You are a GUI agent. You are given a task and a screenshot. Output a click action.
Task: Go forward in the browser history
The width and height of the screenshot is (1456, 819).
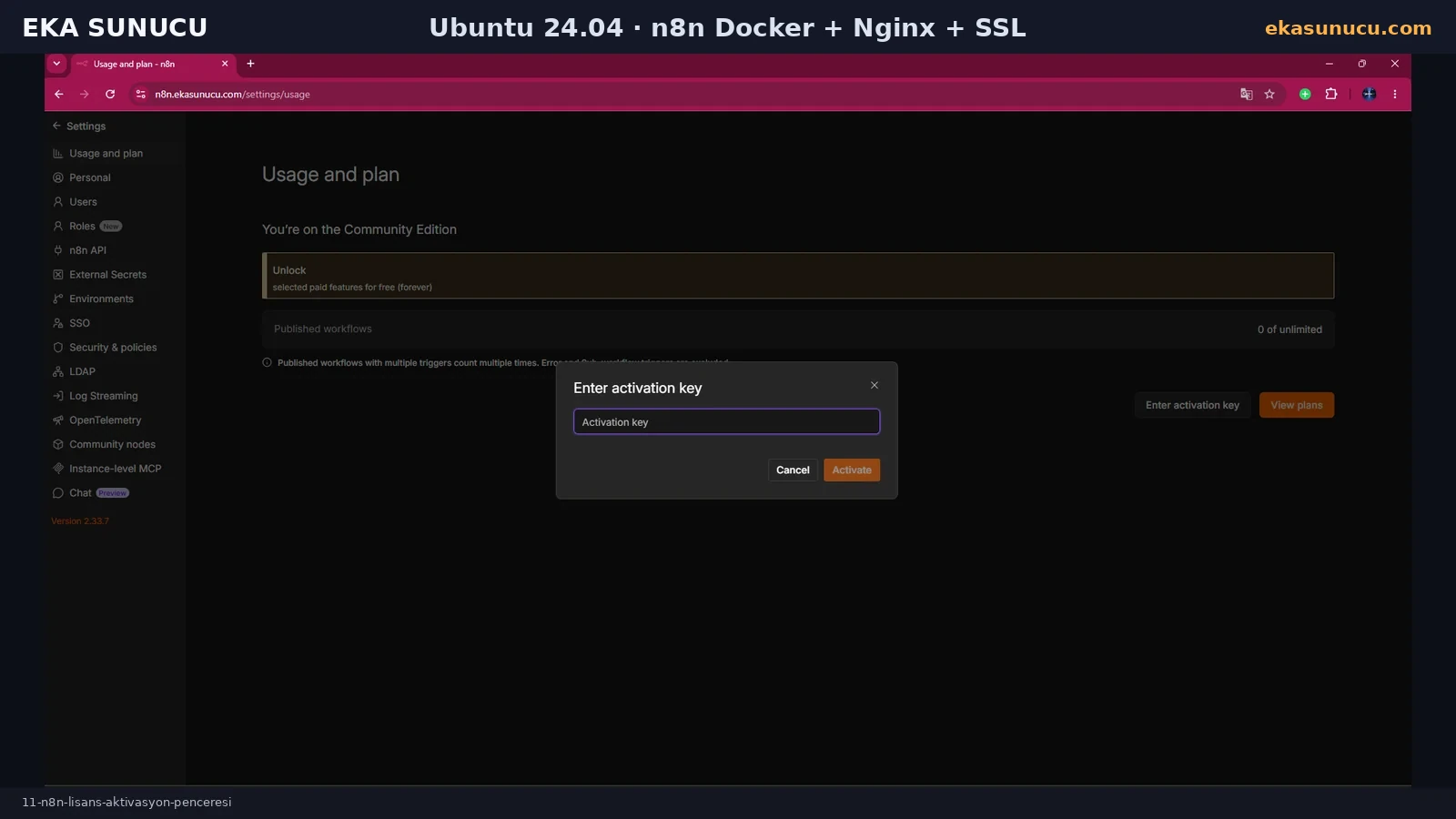coord(85,94)
